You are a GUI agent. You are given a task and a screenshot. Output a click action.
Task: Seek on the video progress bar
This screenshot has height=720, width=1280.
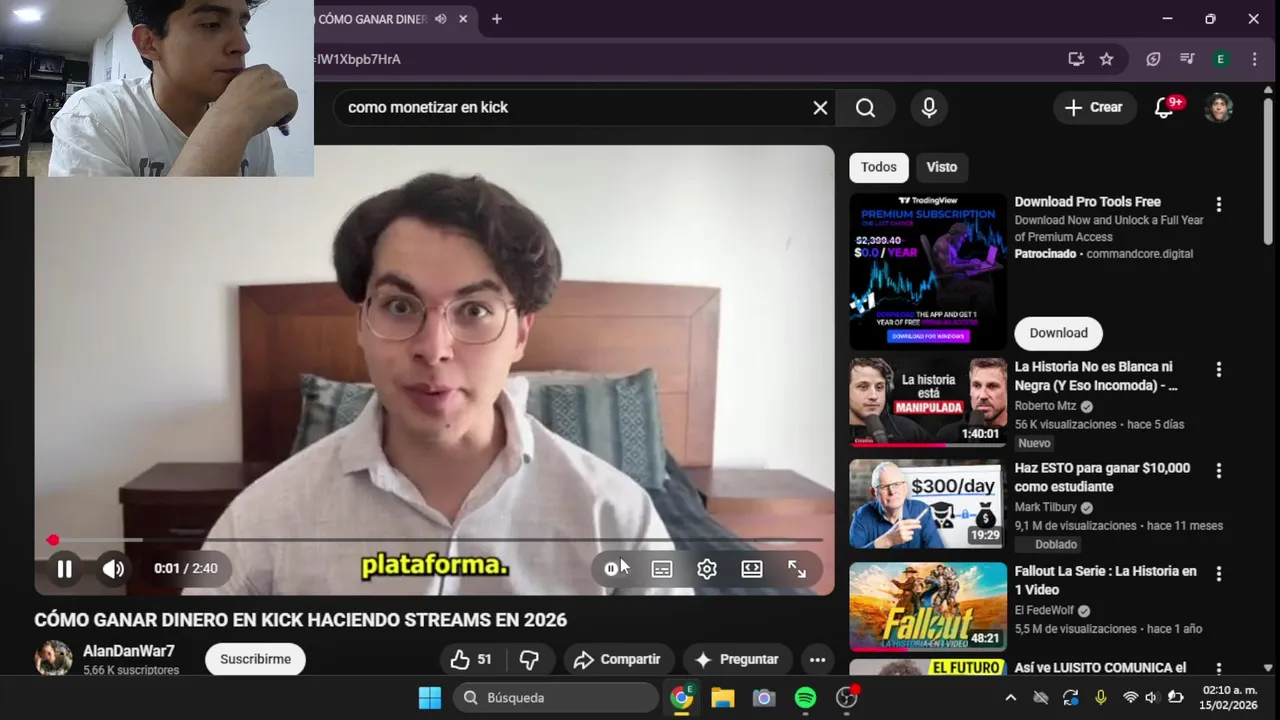coord(434,540)
